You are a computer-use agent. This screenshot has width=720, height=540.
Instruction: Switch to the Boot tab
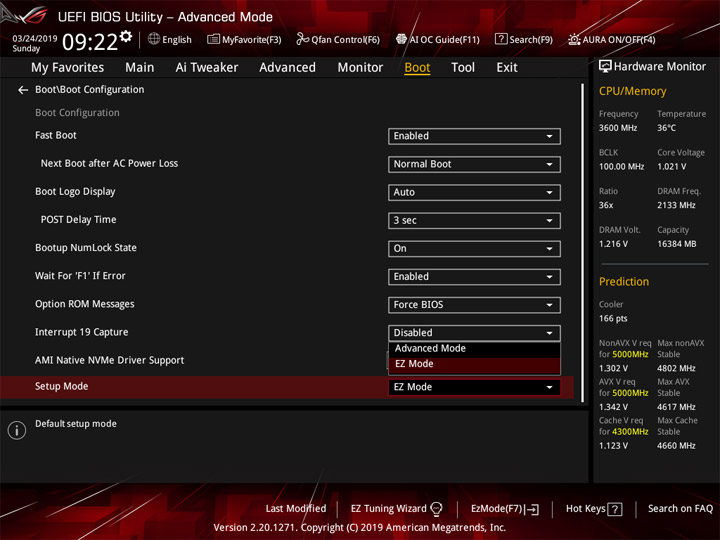point(417,68)
